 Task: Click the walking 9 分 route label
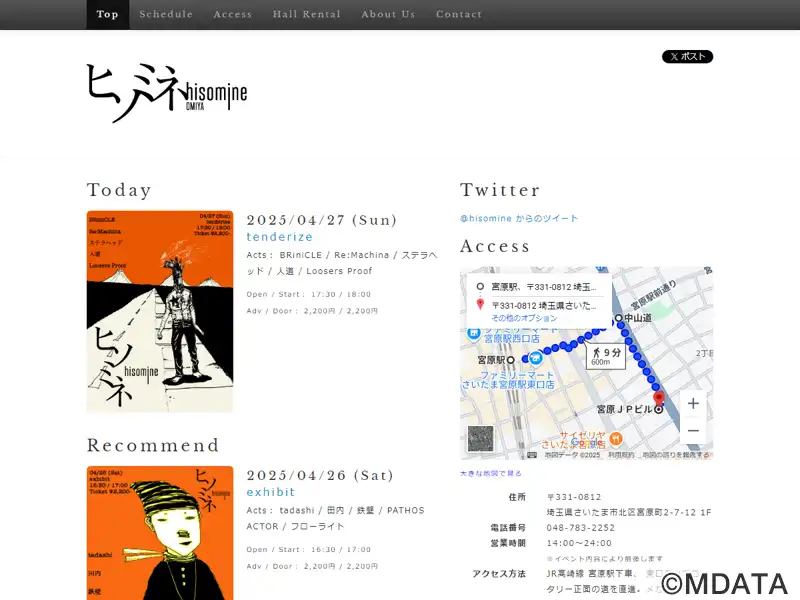click(x=606, y=356)
